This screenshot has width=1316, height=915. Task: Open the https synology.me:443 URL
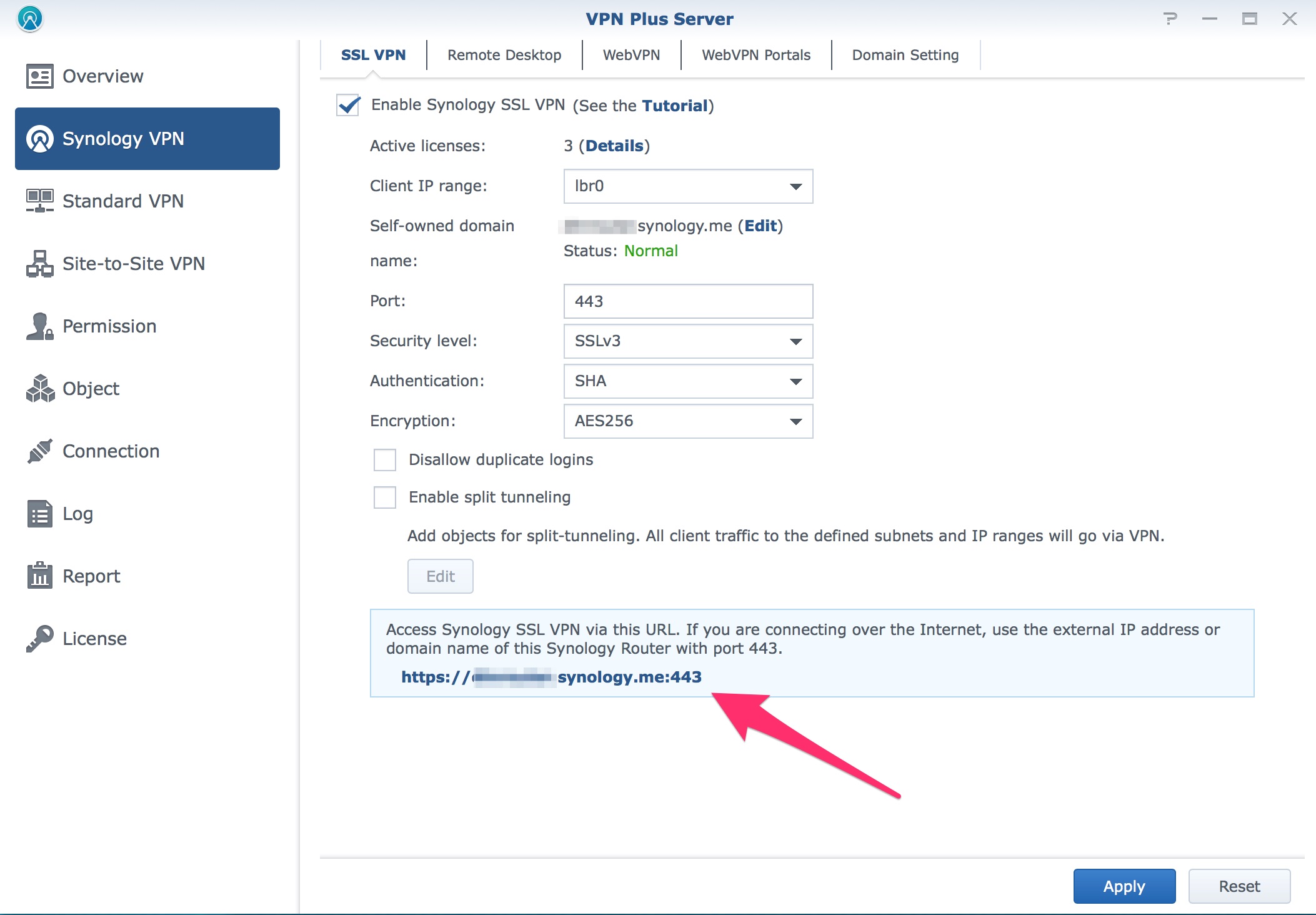[x=551, y=677]
